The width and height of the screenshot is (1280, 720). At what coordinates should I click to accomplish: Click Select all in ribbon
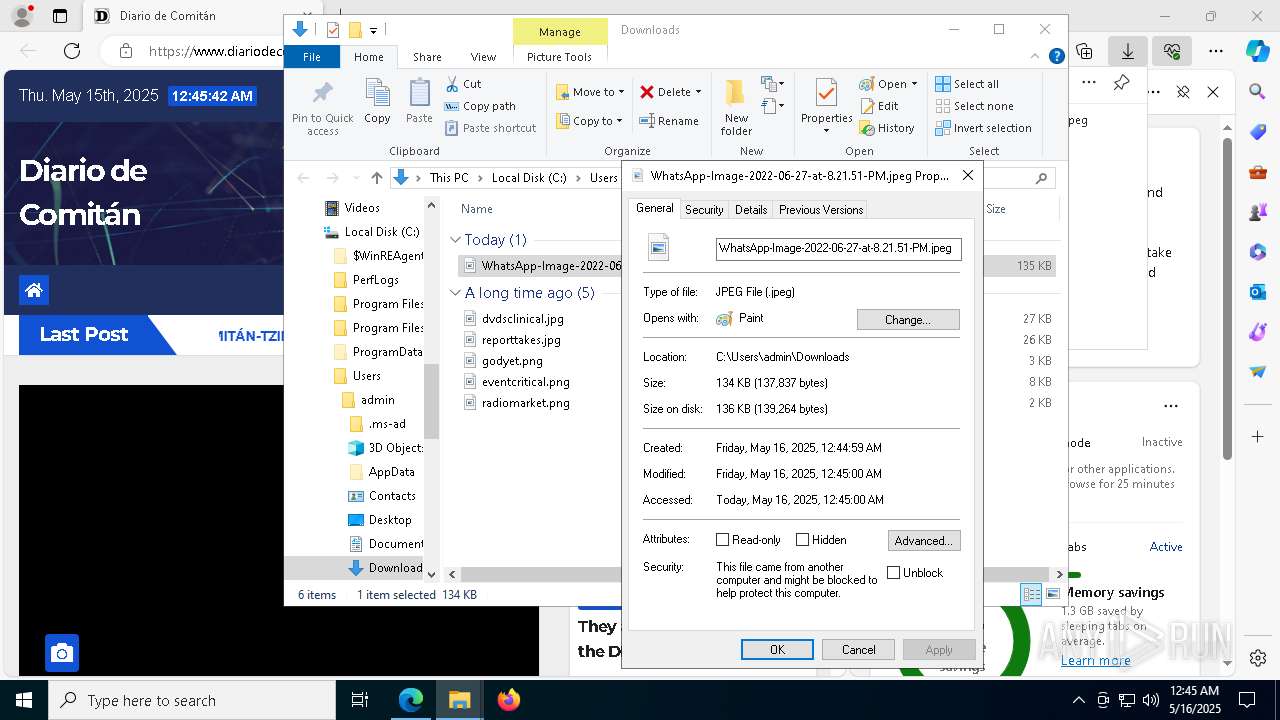click(x=967, y=84)
